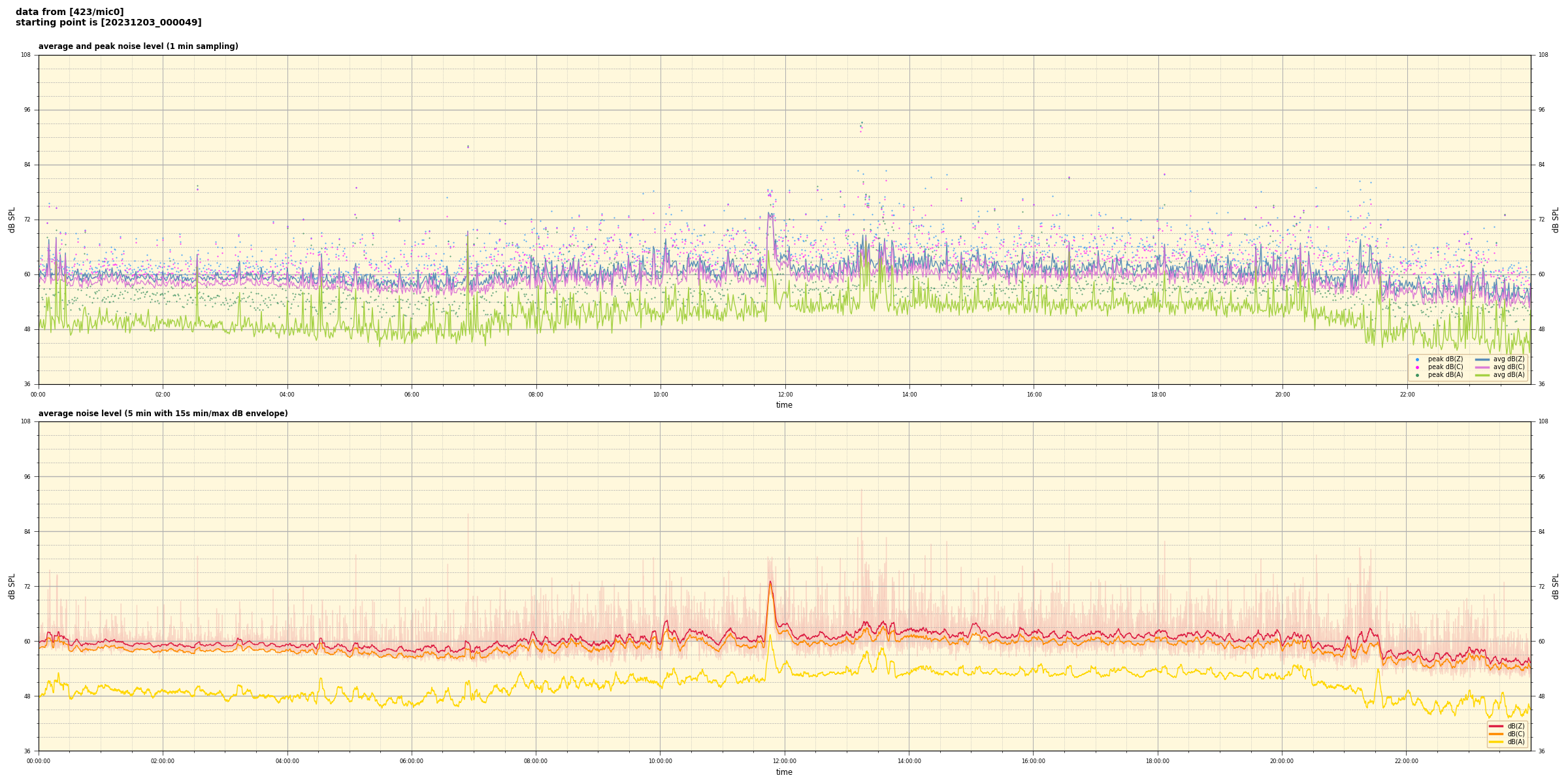Click the red dB(Z) line in bottom legend
1568x784 pixels.
click(1496, 726)
